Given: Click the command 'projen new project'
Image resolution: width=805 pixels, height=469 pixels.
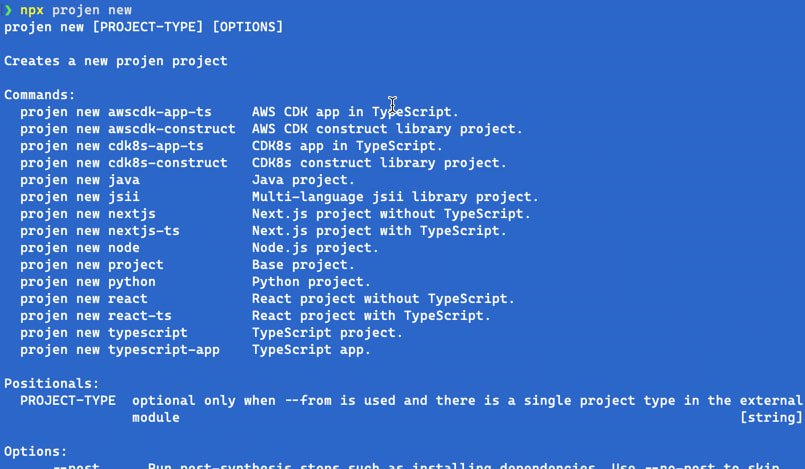Looking at the screenshot, I should pyautogui.click(x=92, y=265).
